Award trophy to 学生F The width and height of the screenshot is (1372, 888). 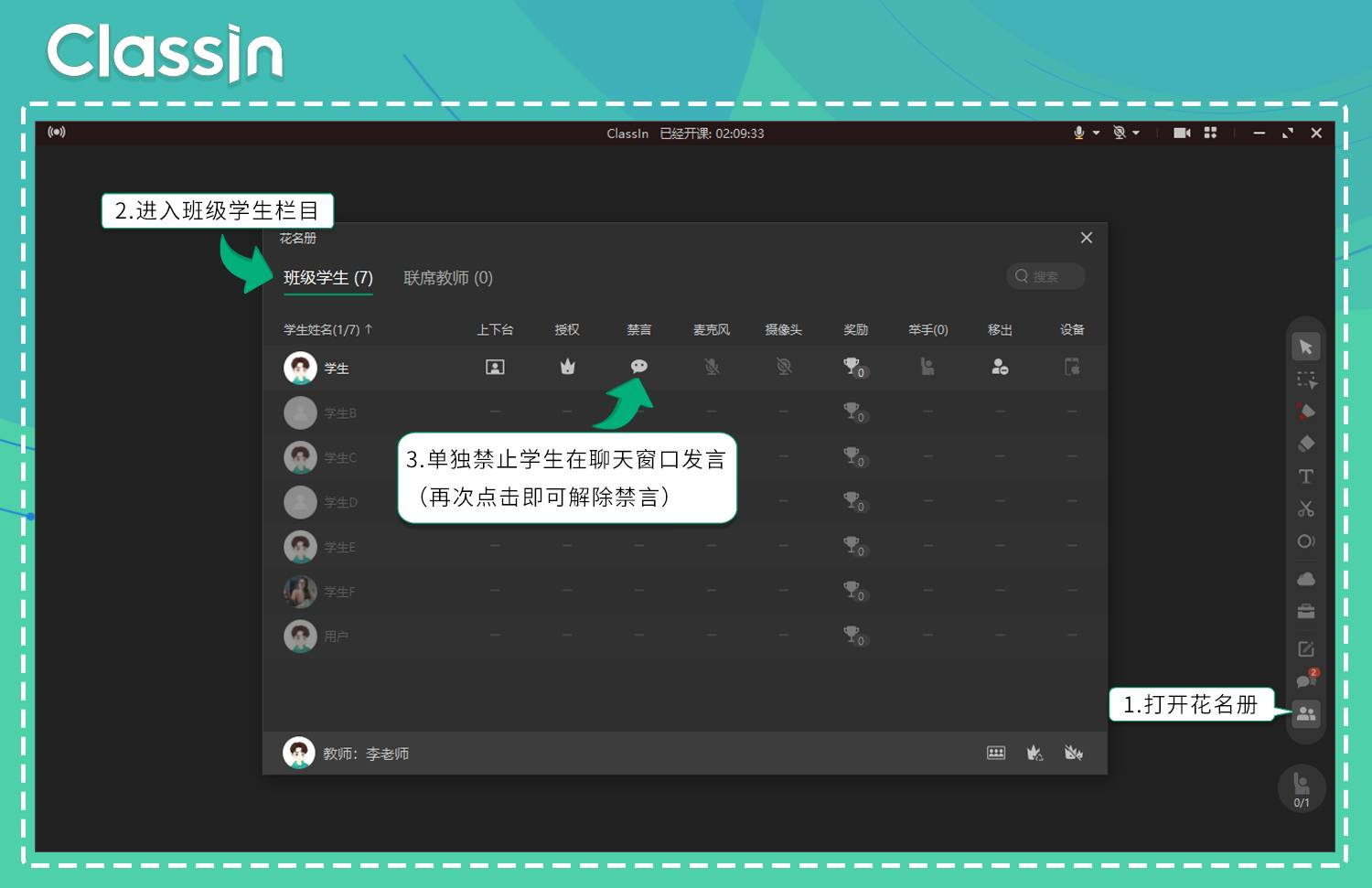coord(854,592)
